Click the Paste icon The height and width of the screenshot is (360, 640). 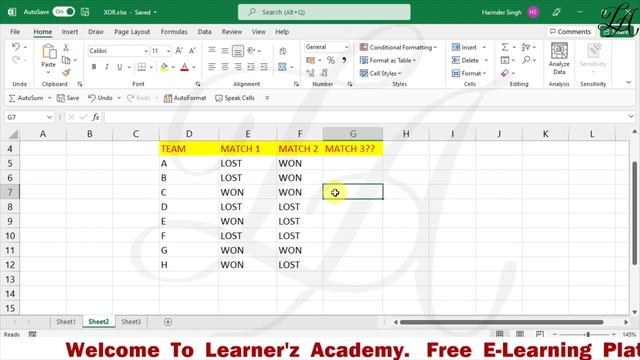(49, 52)
